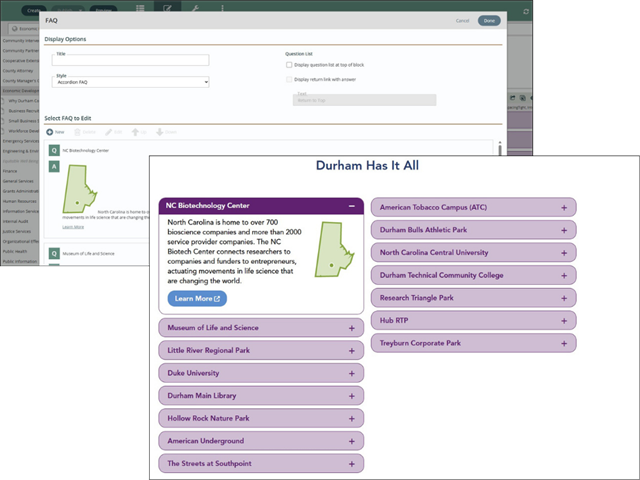Click Museum of Life and Science question text

coord(89,254)
